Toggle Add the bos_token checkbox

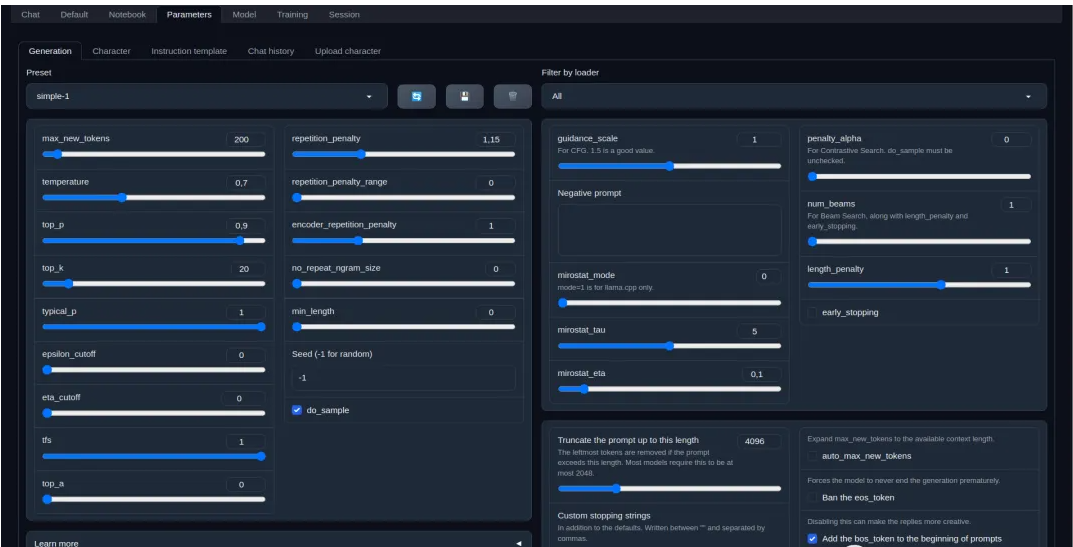[x=812, y=539]
